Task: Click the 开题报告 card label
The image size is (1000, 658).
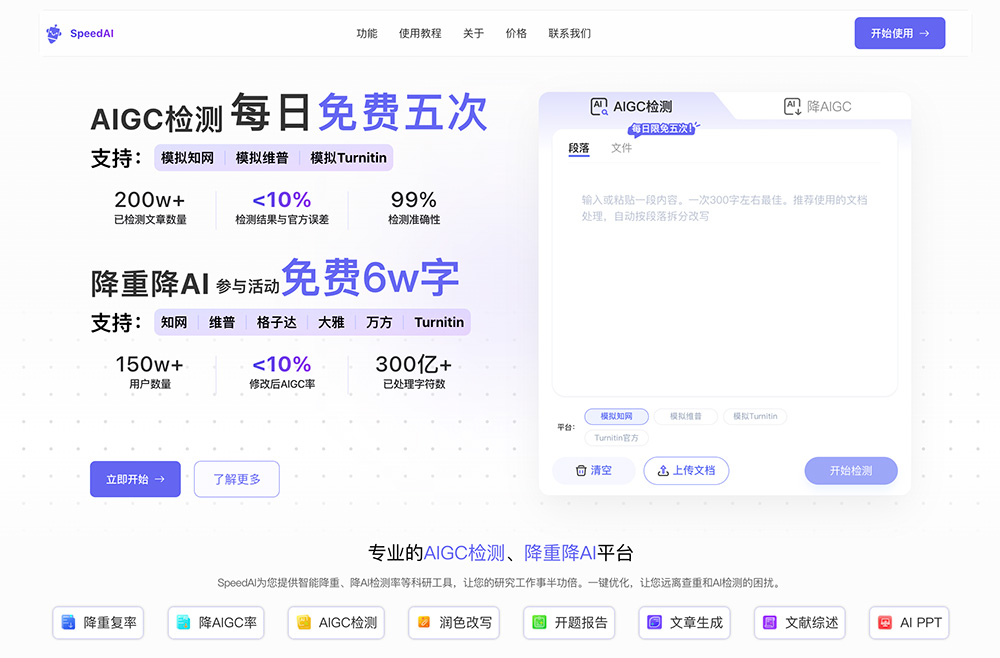Action: (581, 622)
